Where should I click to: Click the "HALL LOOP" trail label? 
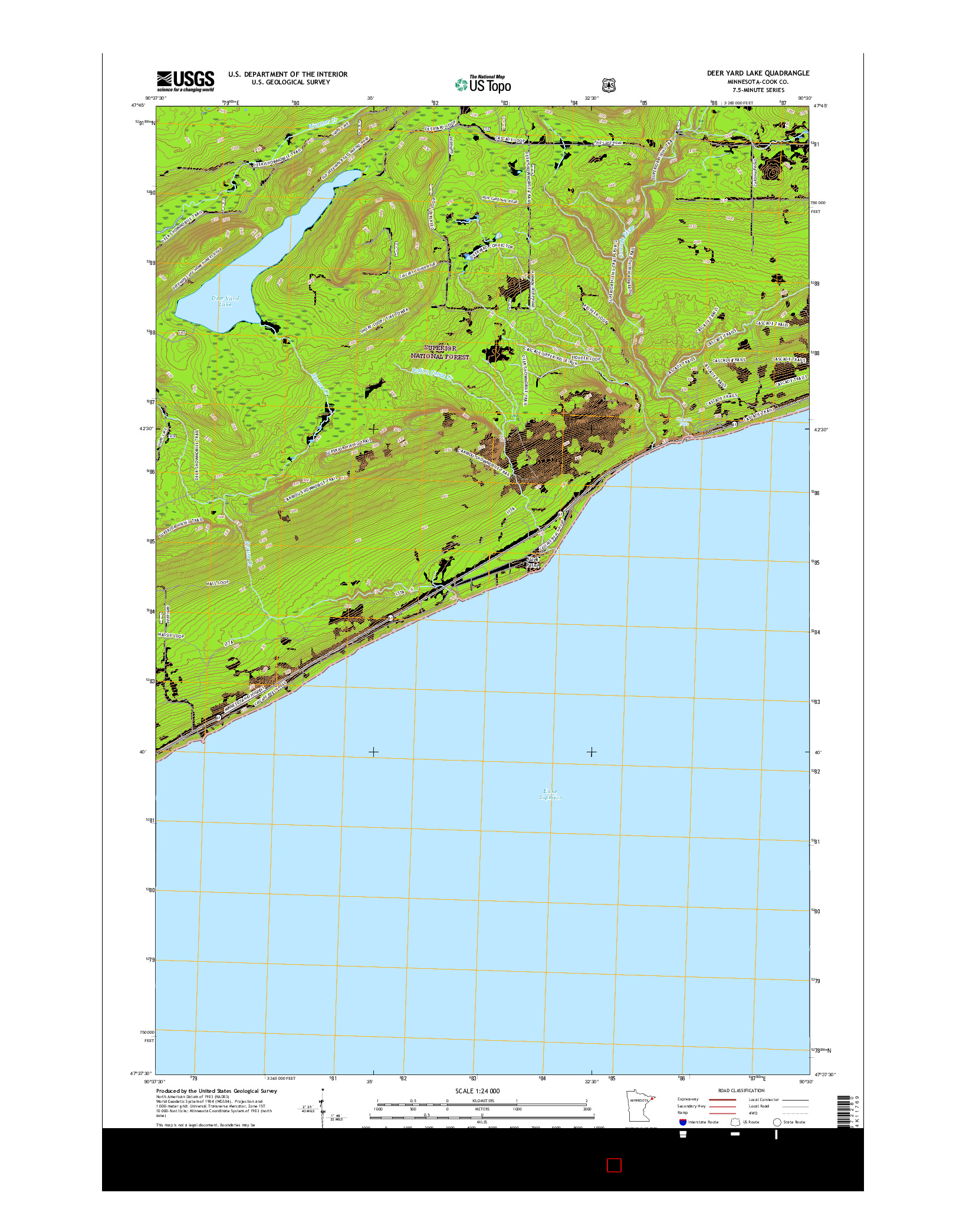click(x=218, y=583)
